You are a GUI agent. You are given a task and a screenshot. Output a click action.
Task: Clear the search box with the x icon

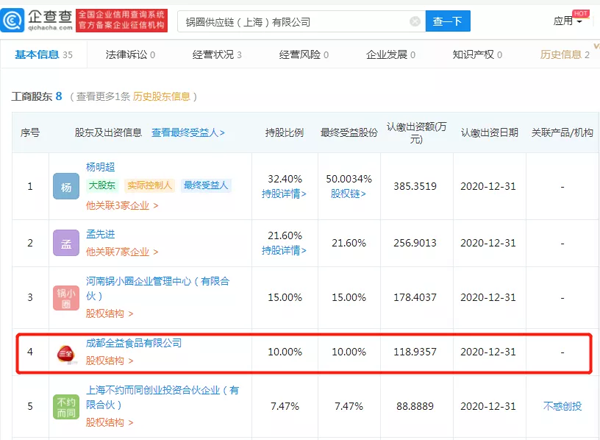pyautogui.click(x=413, y=21)
